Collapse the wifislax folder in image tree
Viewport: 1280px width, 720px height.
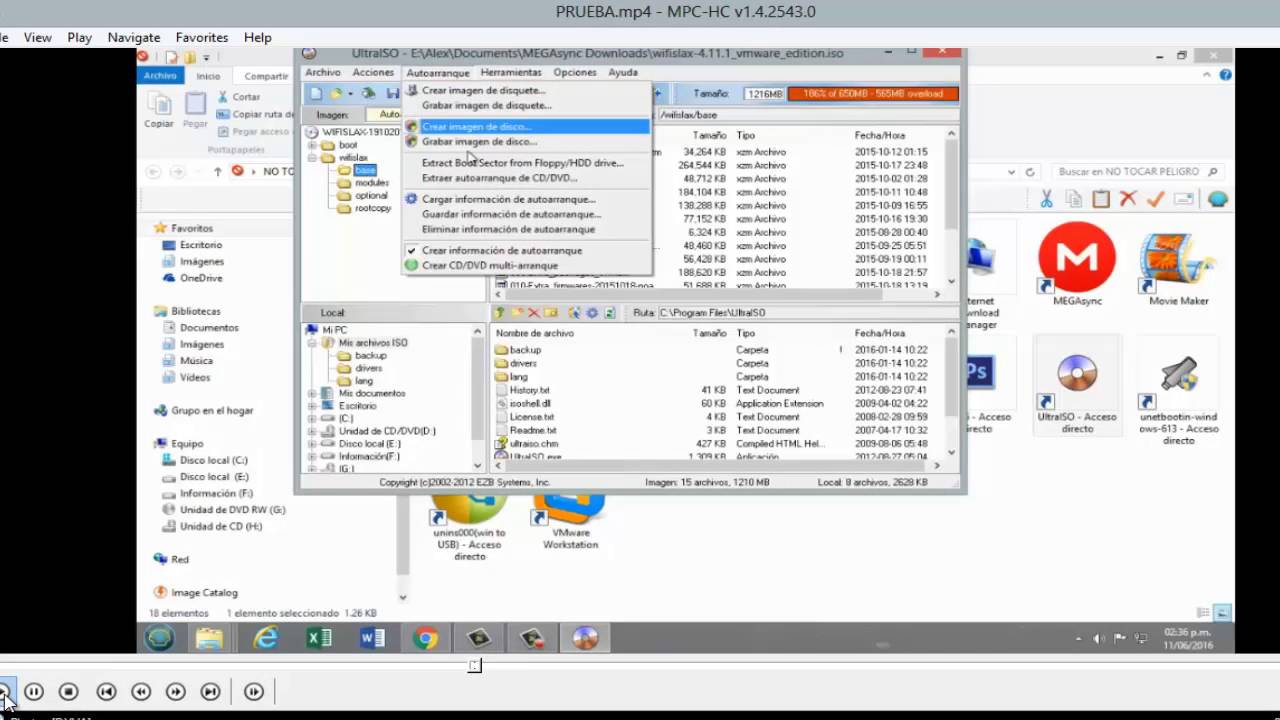pyautogui.click(x=313, y=158)
